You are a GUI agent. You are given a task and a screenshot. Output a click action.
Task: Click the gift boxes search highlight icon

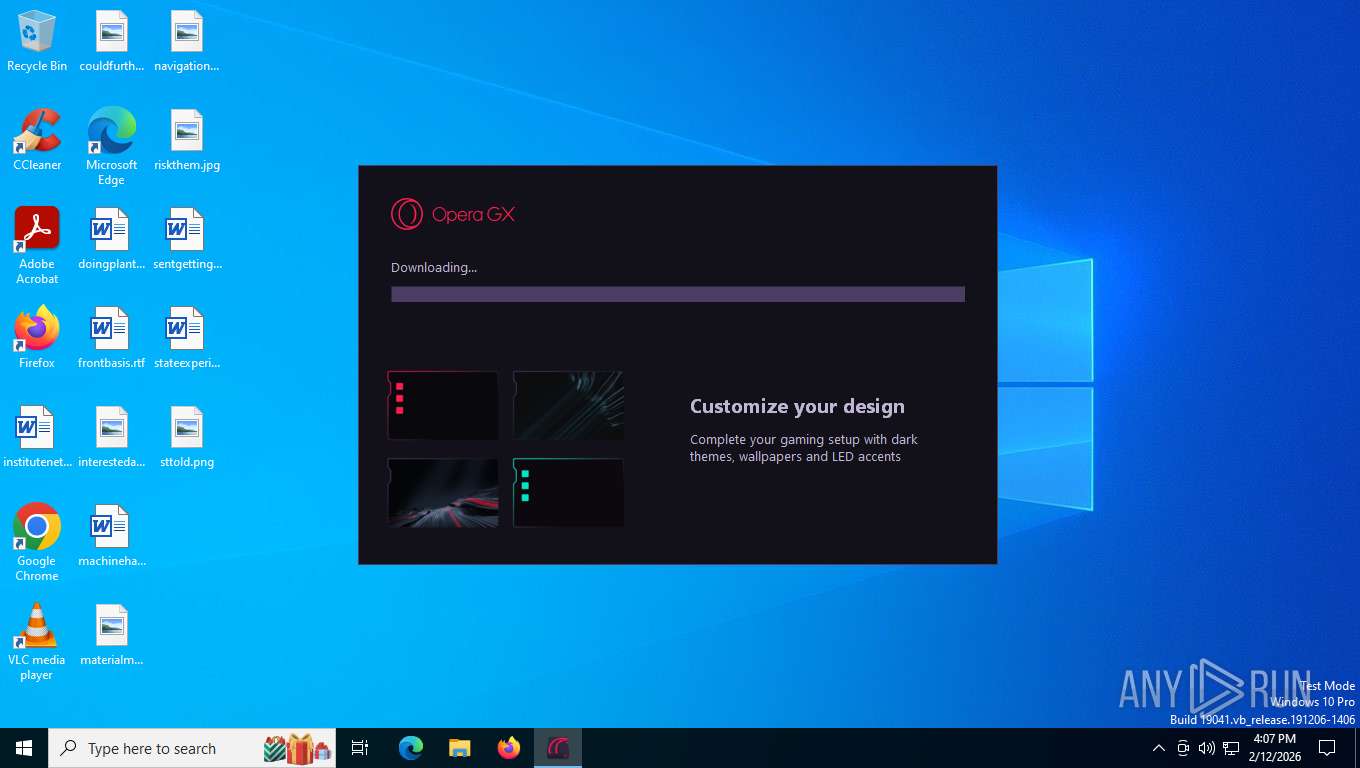(297, 748)
